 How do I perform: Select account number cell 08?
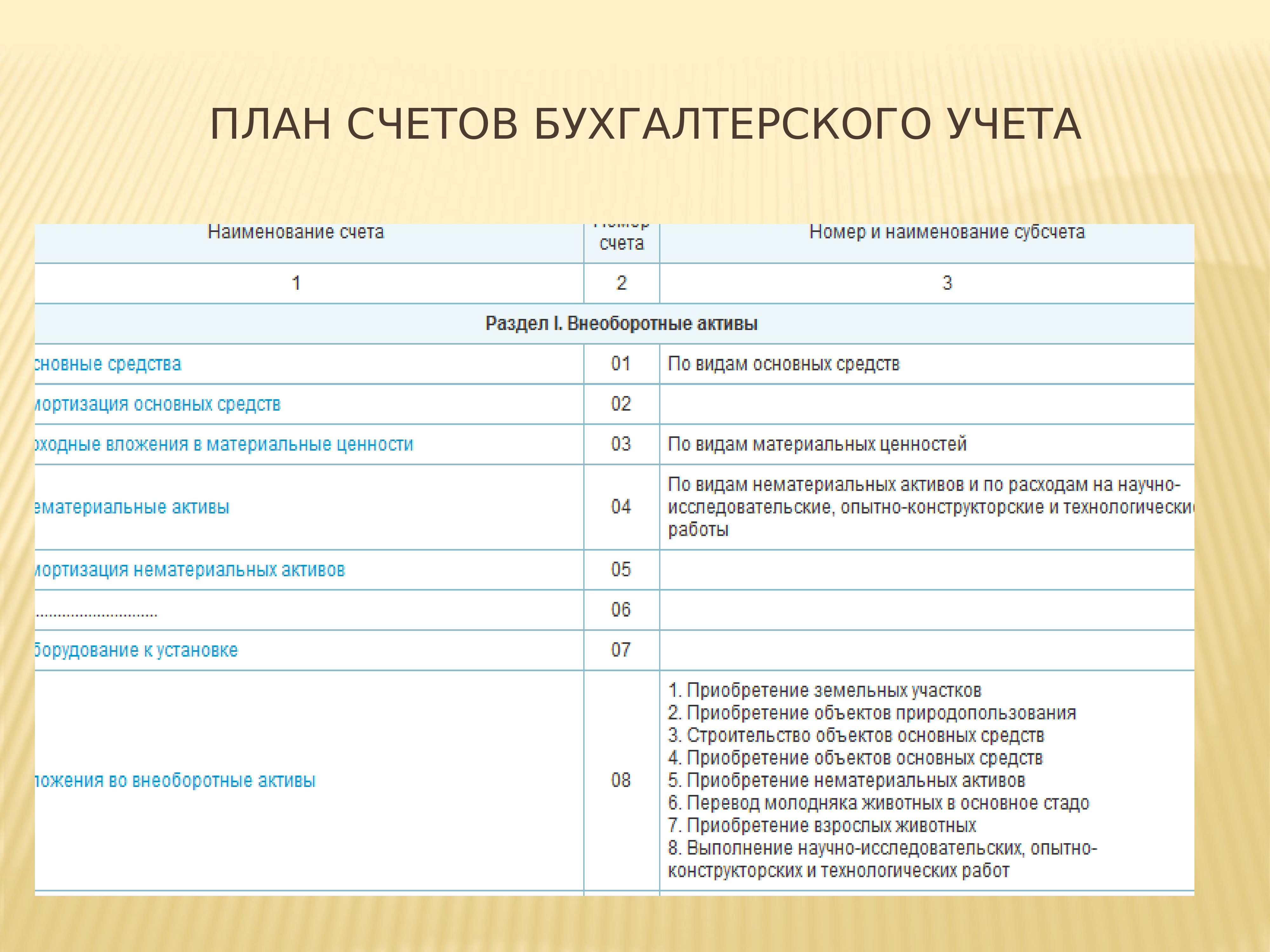[x=621, y=780]
